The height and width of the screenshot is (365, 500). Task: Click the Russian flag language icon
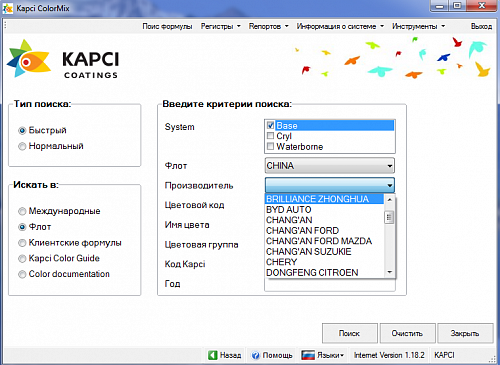pyautogui.click(x=308, y=355)
